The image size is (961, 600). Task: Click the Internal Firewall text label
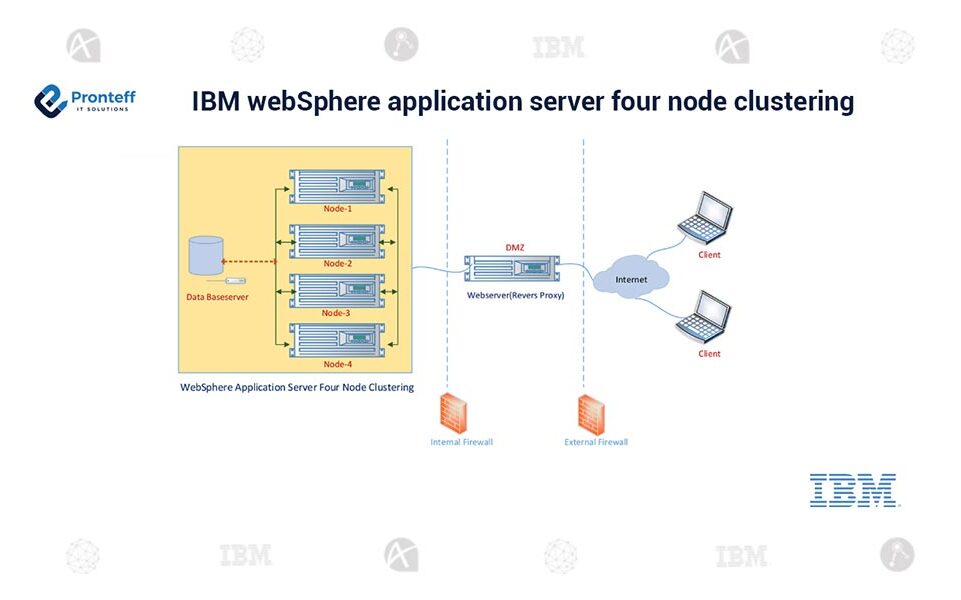pyautogui.click(x=461, y=442)
